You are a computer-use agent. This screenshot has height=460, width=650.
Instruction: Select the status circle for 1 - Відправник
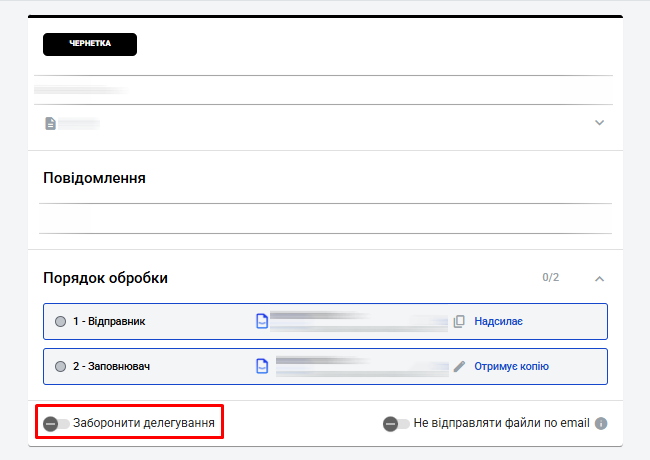click(x=61, y=321)
